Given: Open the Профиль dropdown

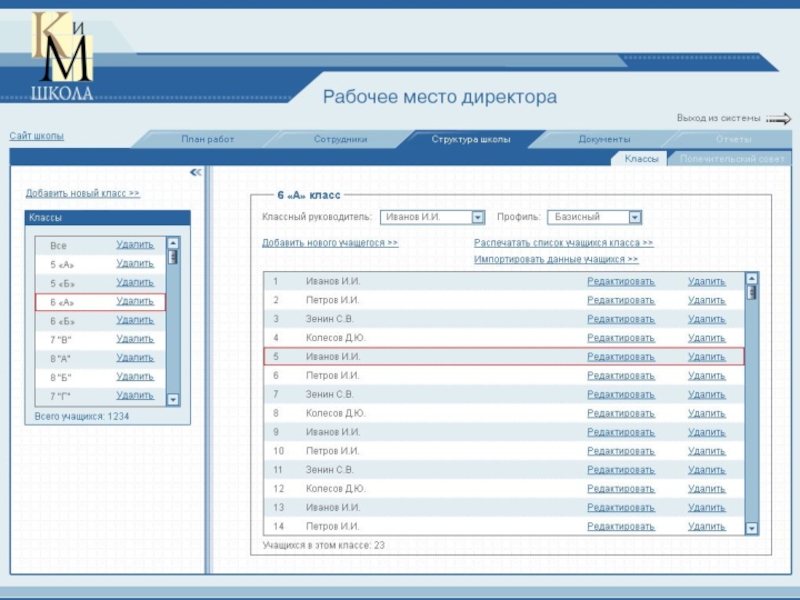Looking at the screenshot, I should 635,217.
